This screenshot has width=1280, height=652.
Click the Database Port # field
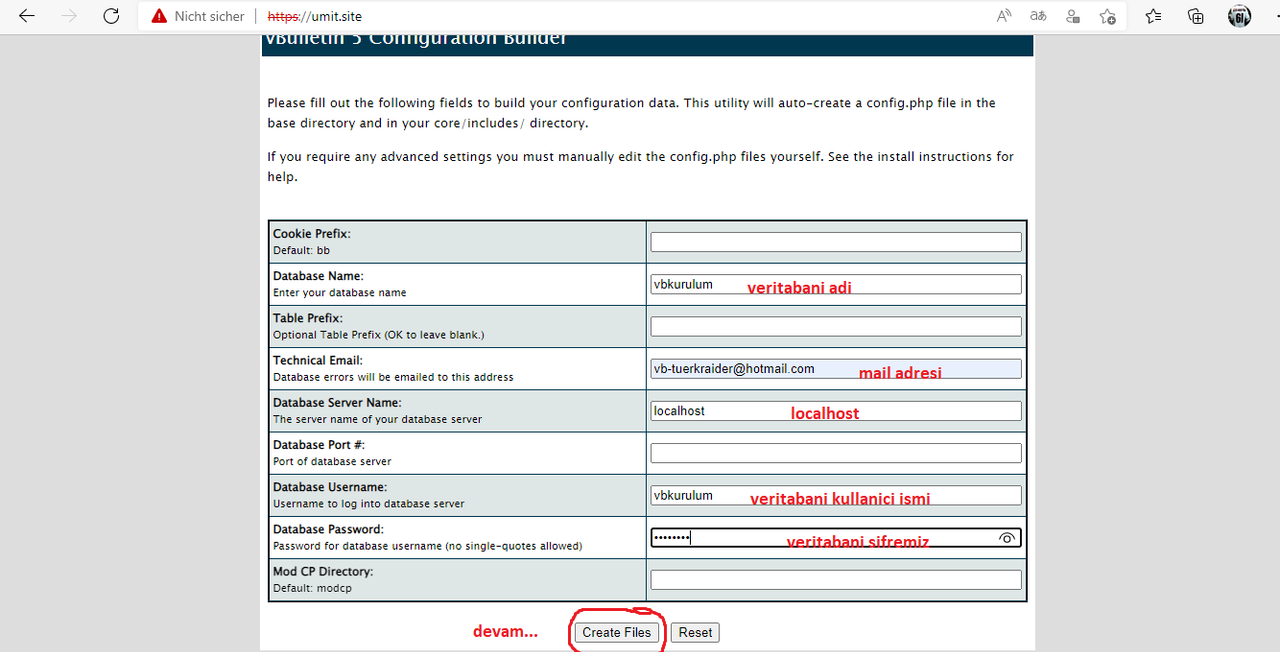pyautogui.click(x=836, y=453)
